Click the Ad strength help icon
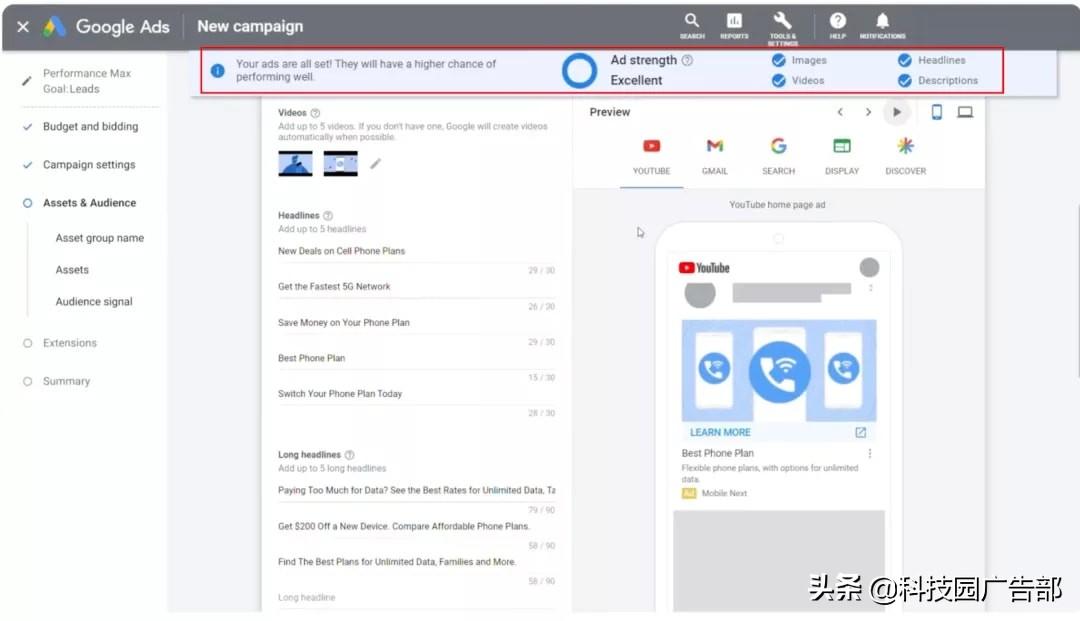Viewport: 1080px width, 621px height. pos(687,61)
